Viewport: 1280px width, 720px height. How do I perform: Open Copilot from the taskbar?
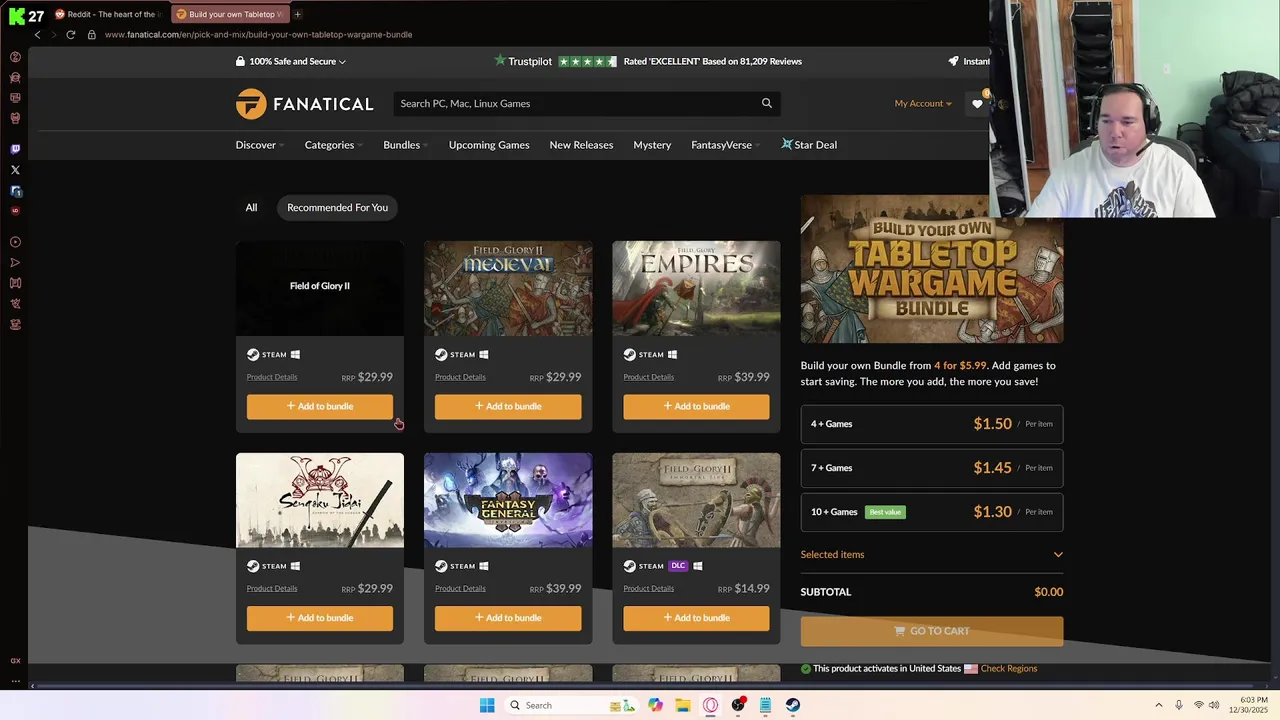coord(655,705)
